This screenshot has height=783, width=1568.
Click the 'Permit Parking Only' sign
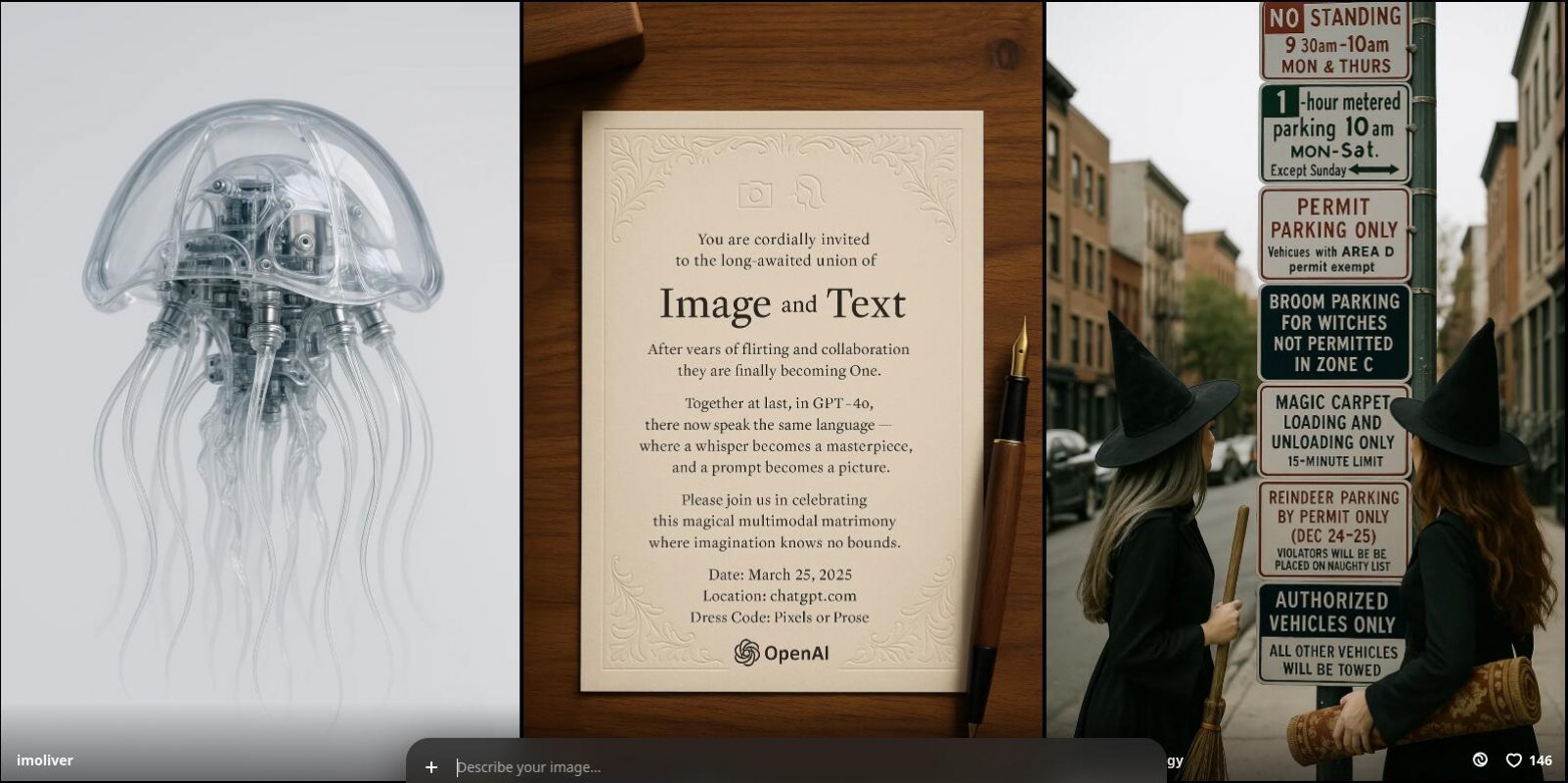pyautogui.click(x=1333, y=235)
